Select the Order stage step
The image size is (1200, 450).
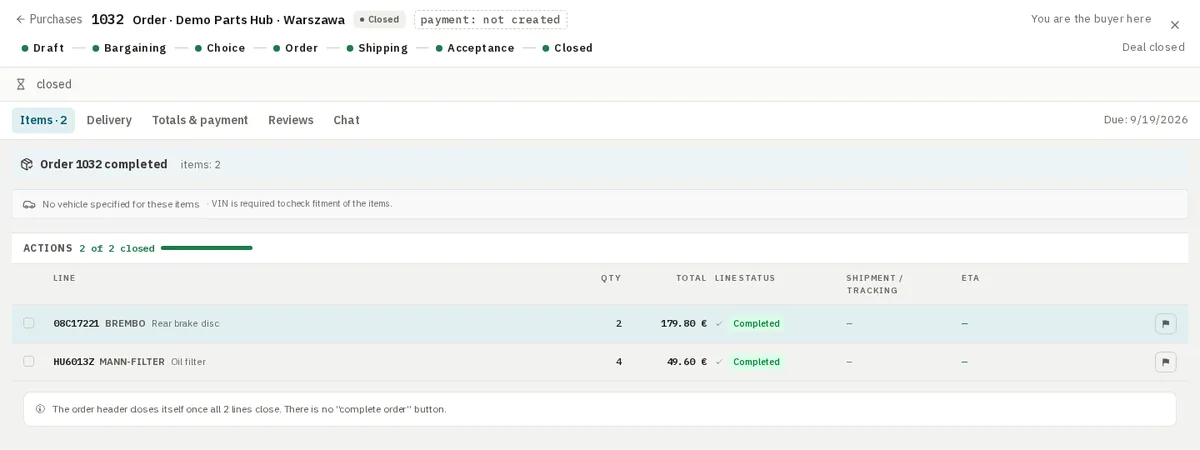[296, 48]
